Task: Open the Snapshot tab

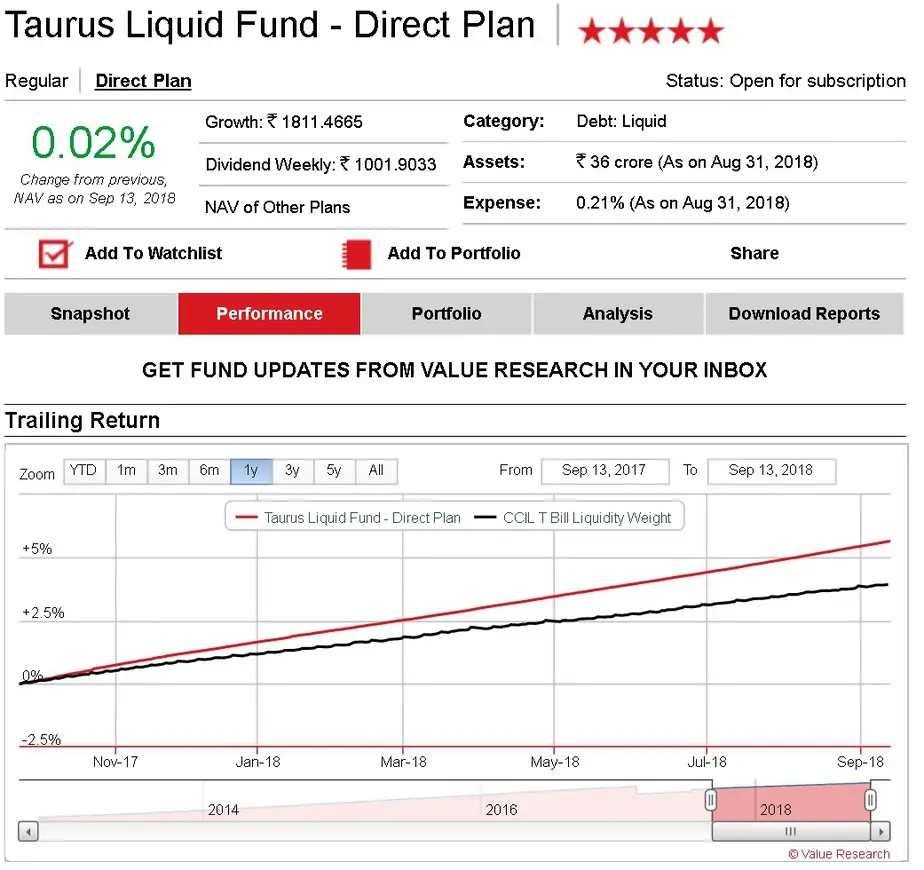Action: coord(90,314)
